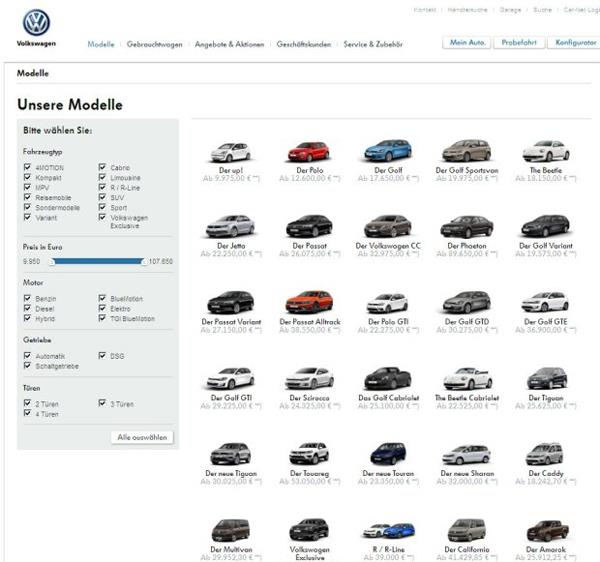The image size is (600, 562).
Task: Click the Preis in Euro slider track
Action: pos(97,261)
